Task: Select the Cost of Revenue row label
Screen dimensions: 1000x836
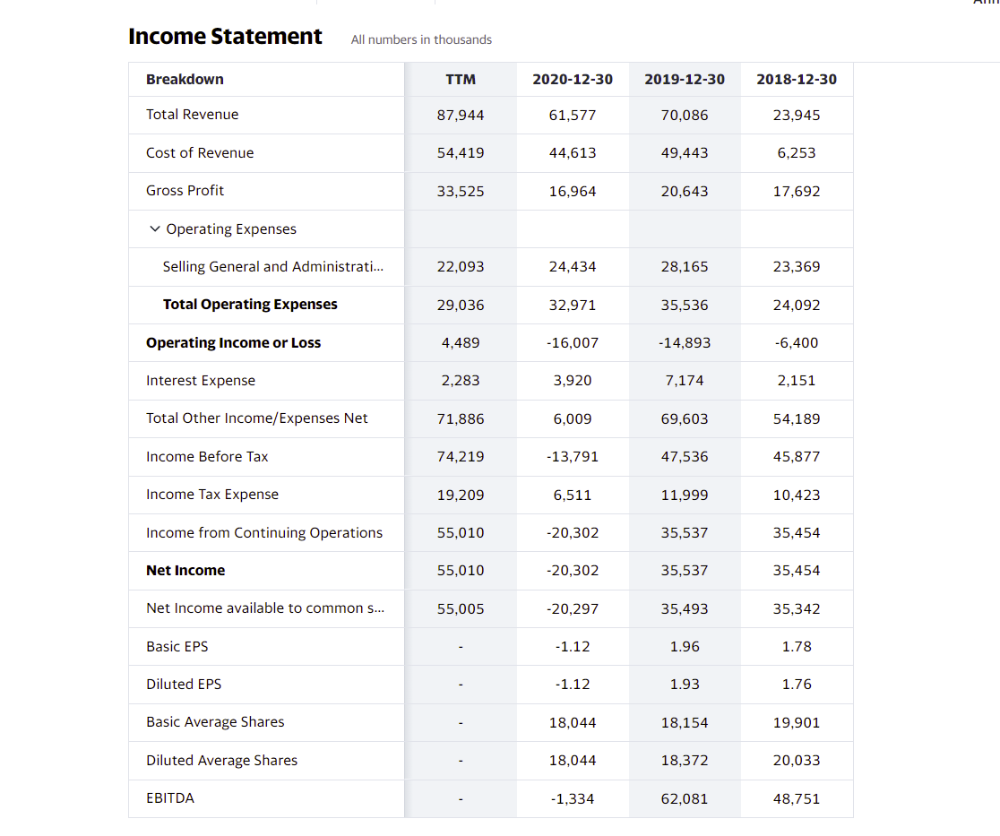Action: [x=200, y=153]
